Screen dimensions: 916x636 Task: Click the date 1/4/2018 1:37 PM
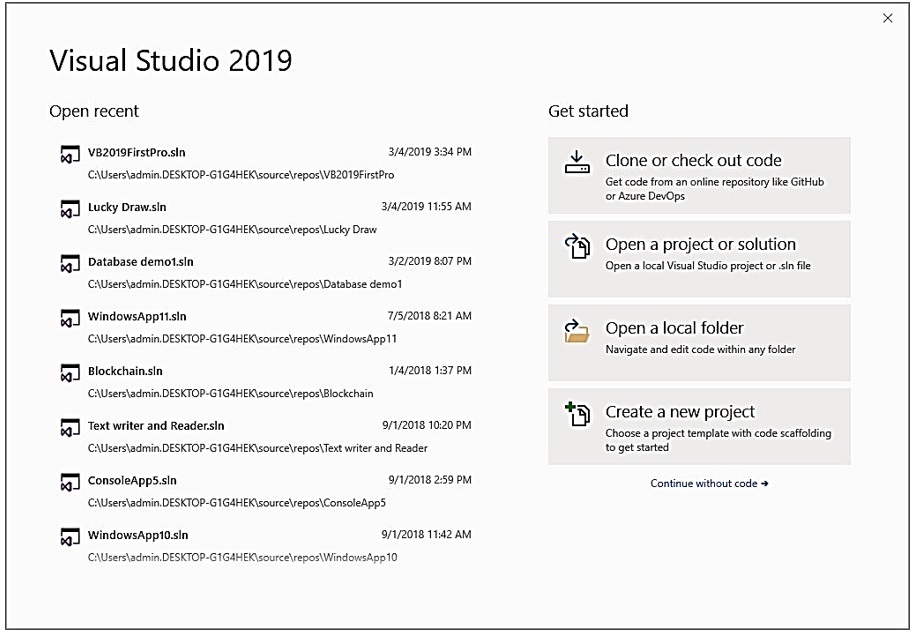pos(430,370)
